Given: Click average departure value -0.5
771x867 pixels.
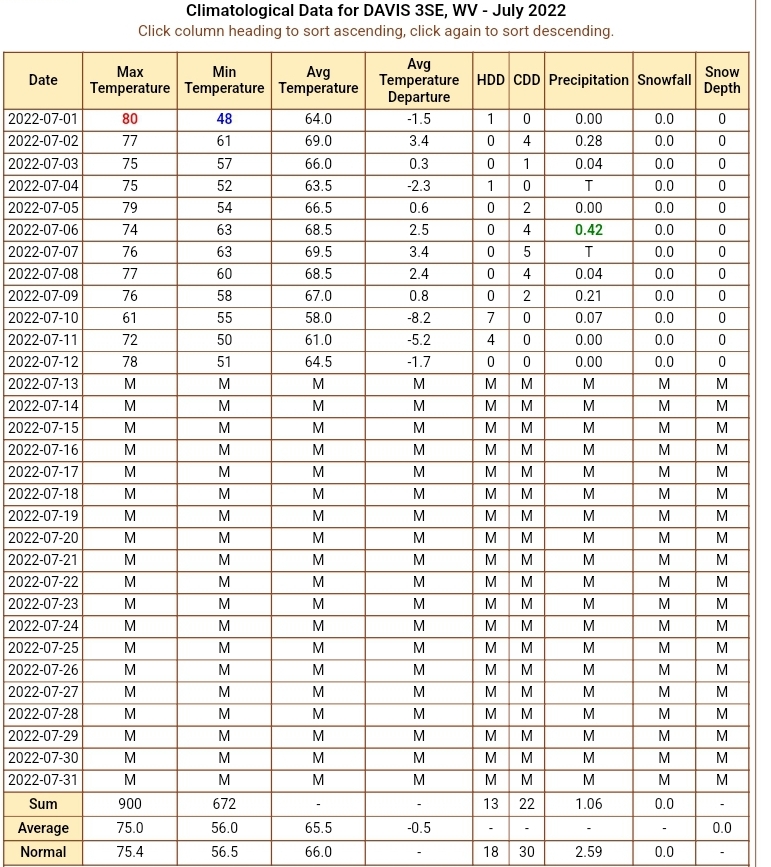Looking at the screenshot, I should point(419,828).
